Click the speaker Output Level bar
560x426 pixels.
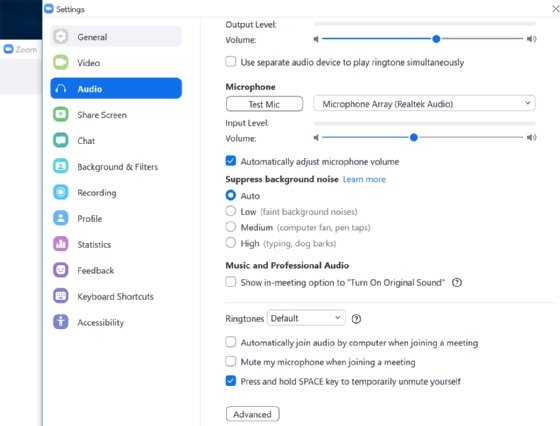point(424,24)
